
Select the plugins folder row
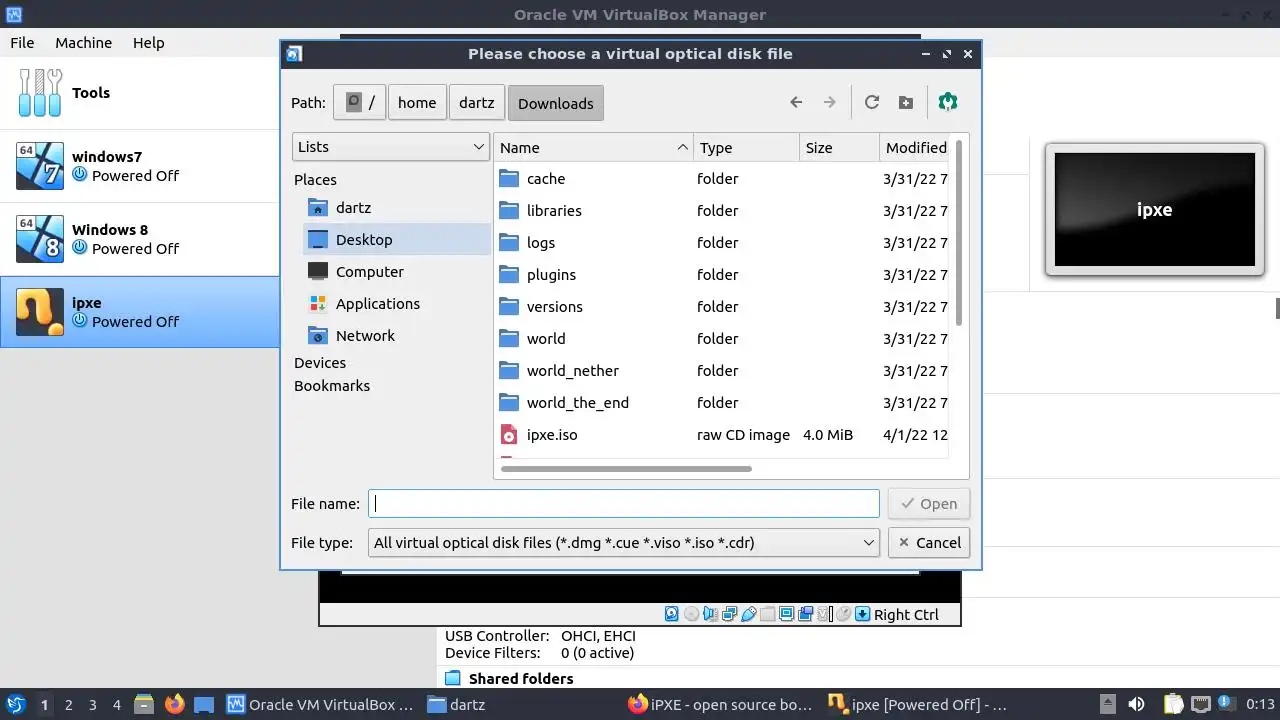click(721, 275)
